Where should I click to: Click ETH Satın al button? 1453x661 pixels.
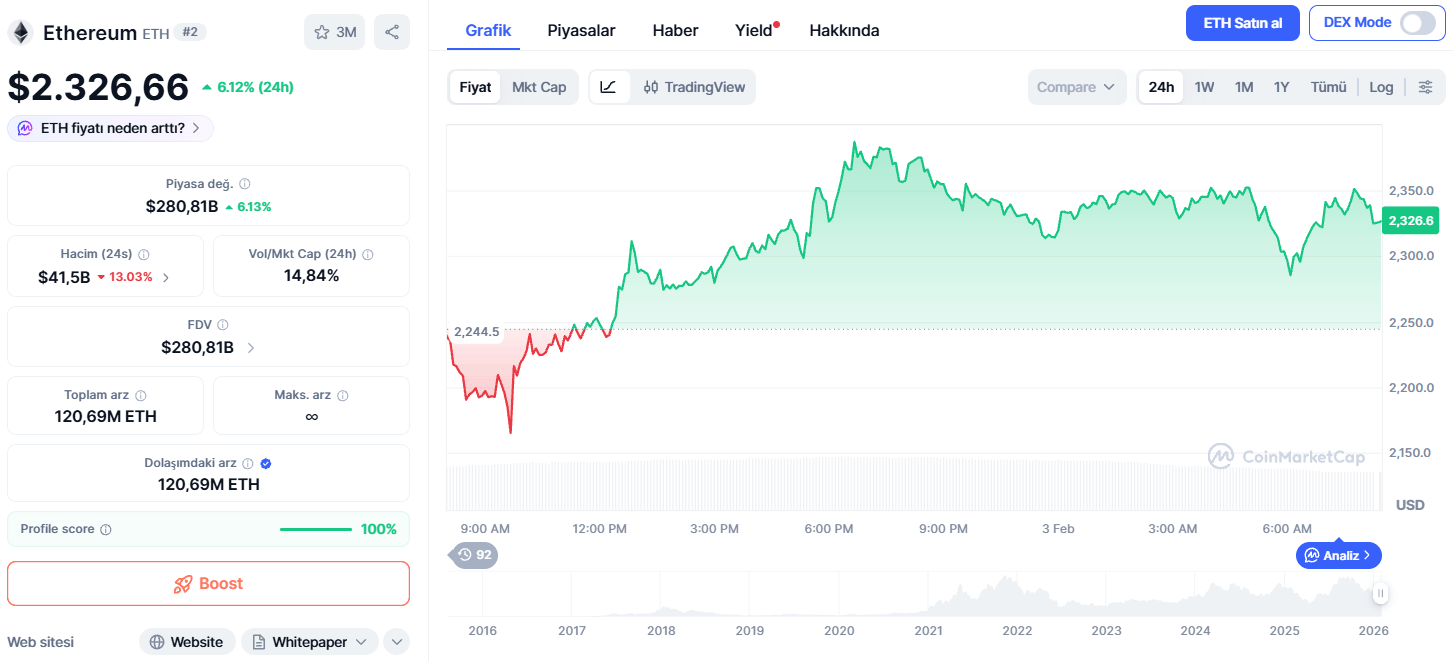point(1242,23)
